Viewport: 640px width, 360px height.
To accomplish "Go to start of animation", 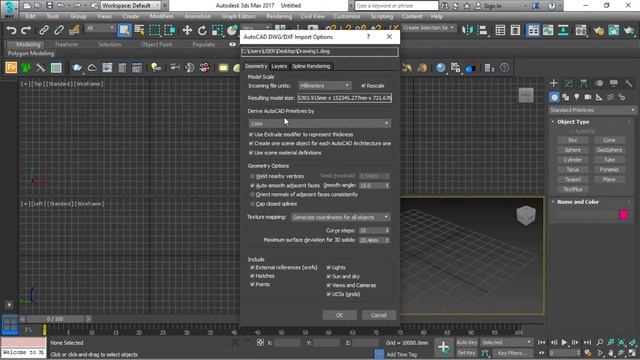I will pos(542,342).
